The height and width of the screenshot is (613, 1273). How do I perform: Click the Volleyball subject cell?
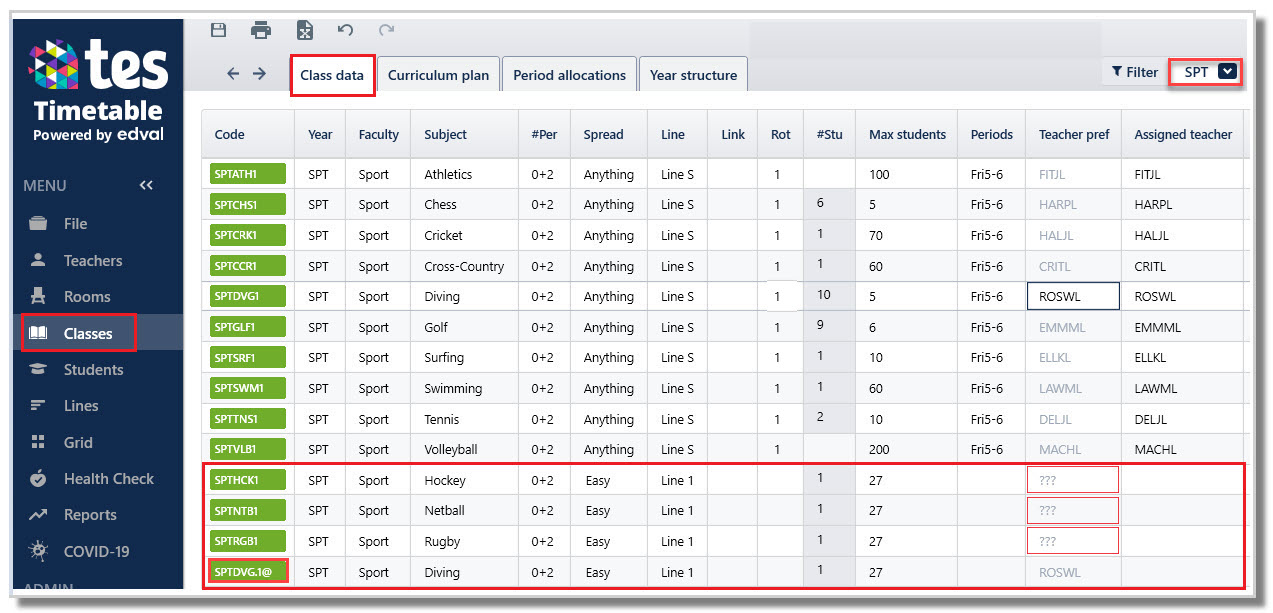click(465, 449)
